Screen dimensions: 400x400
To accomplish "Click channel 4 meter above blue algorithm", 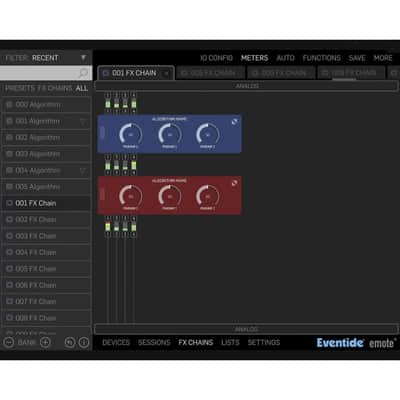I will [x=134, y=103].
